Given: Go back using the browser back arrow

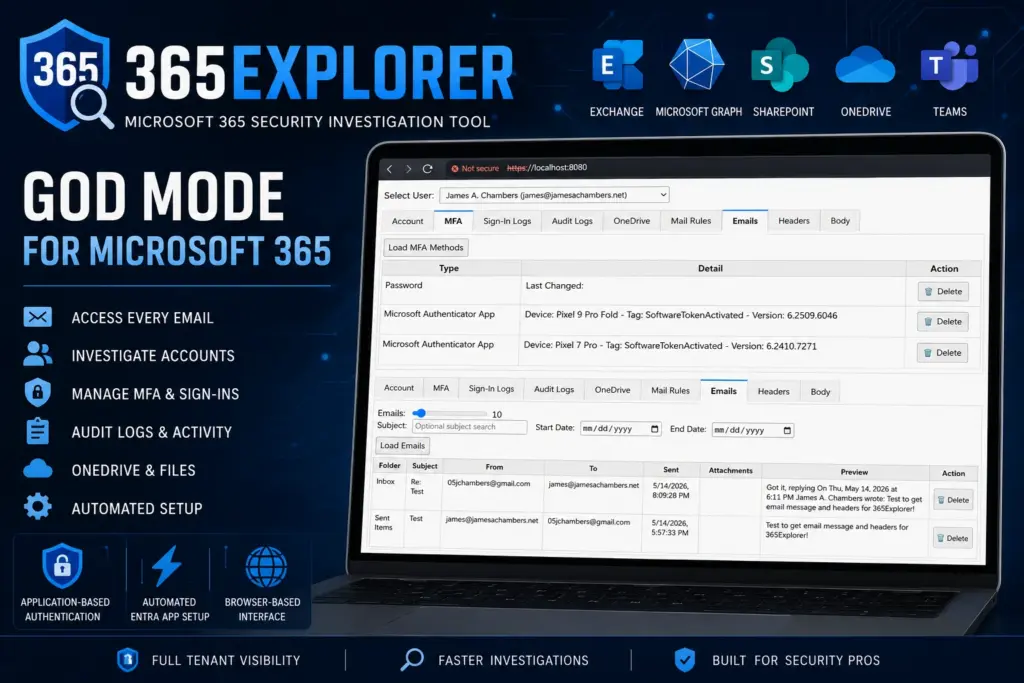Looking at the screenshot, I should coord(389,168).
